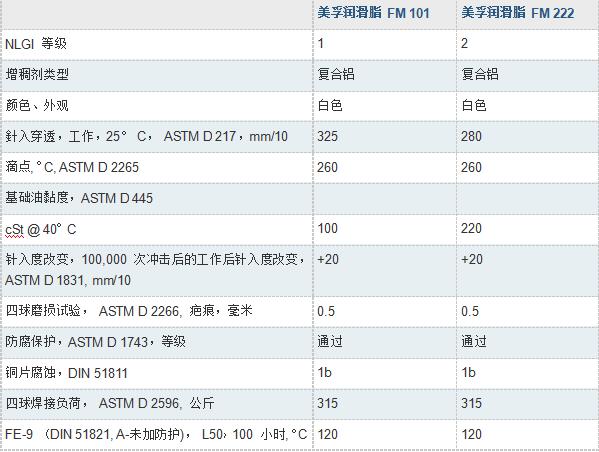Click 1b under FM 222
The height and width of the screenshot is (452, 599).
468,373
